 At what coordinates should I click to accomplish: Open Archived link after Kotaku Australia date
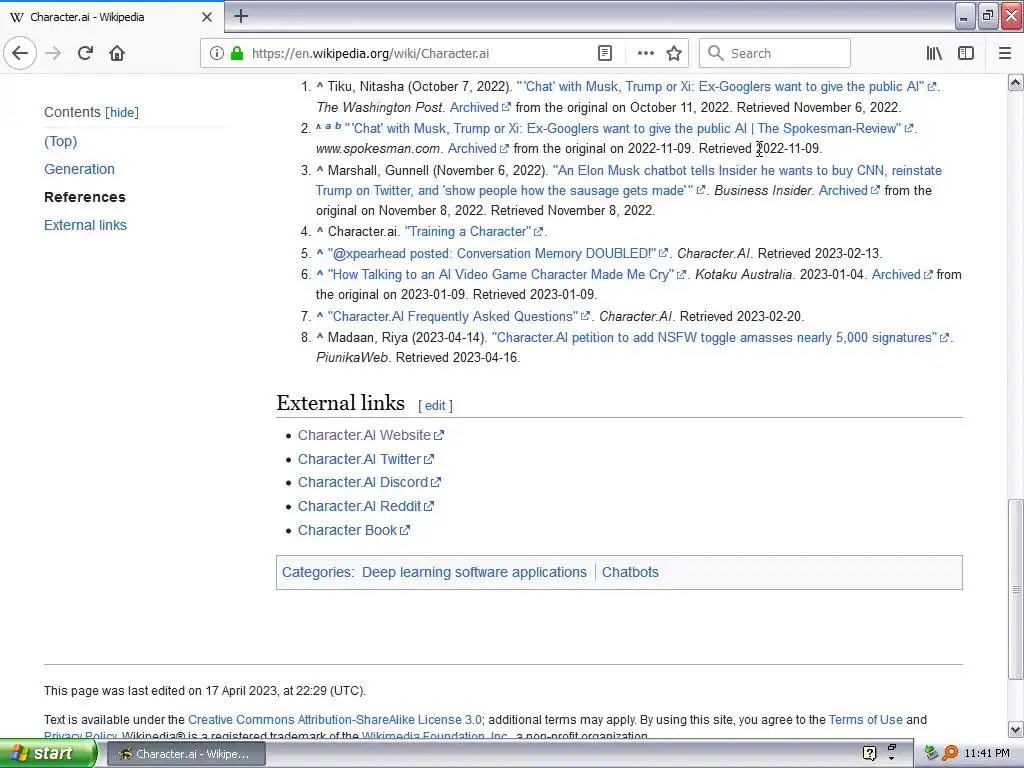coord(902,275)
